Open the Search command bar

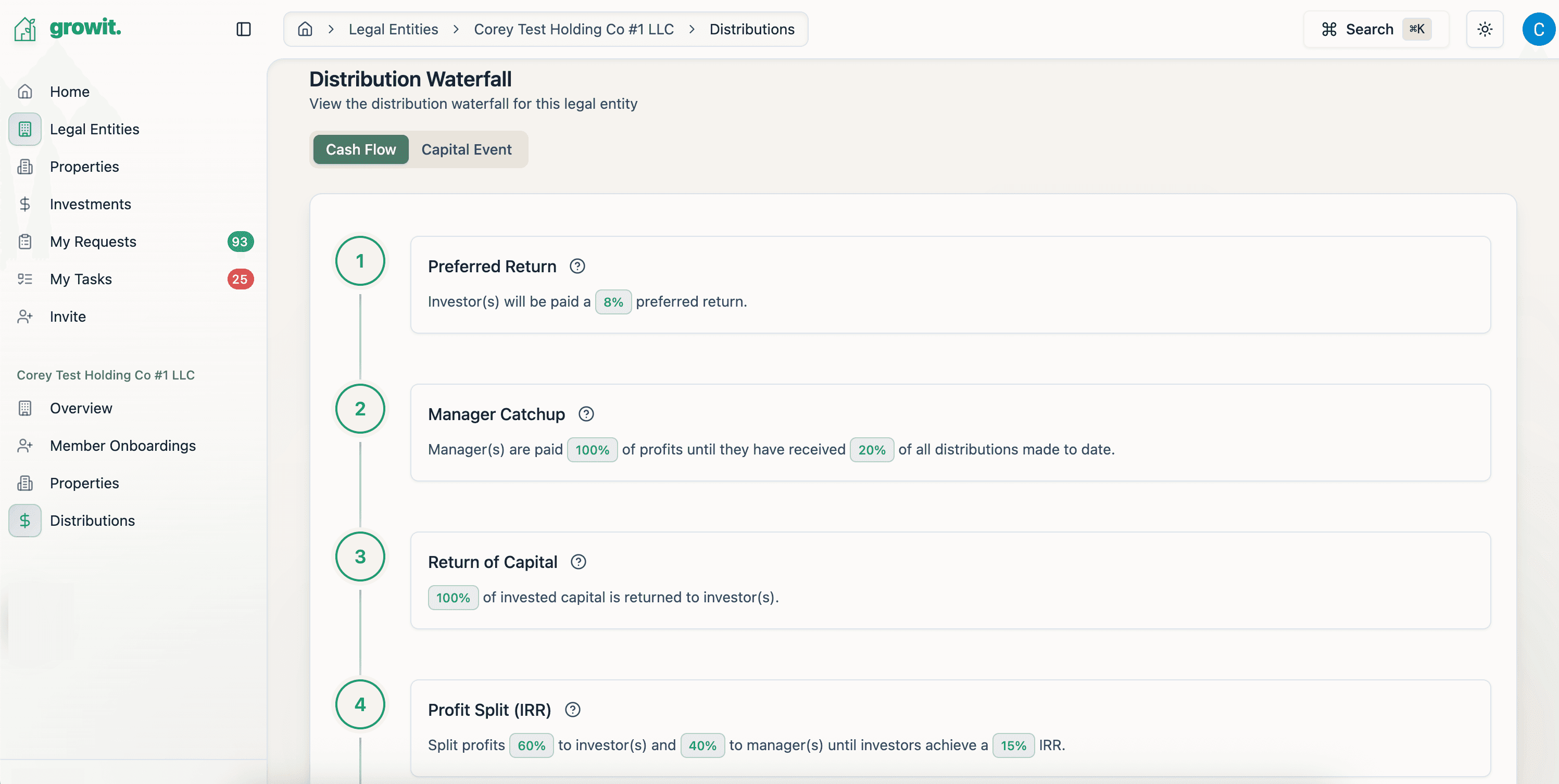click(1375, 29)
